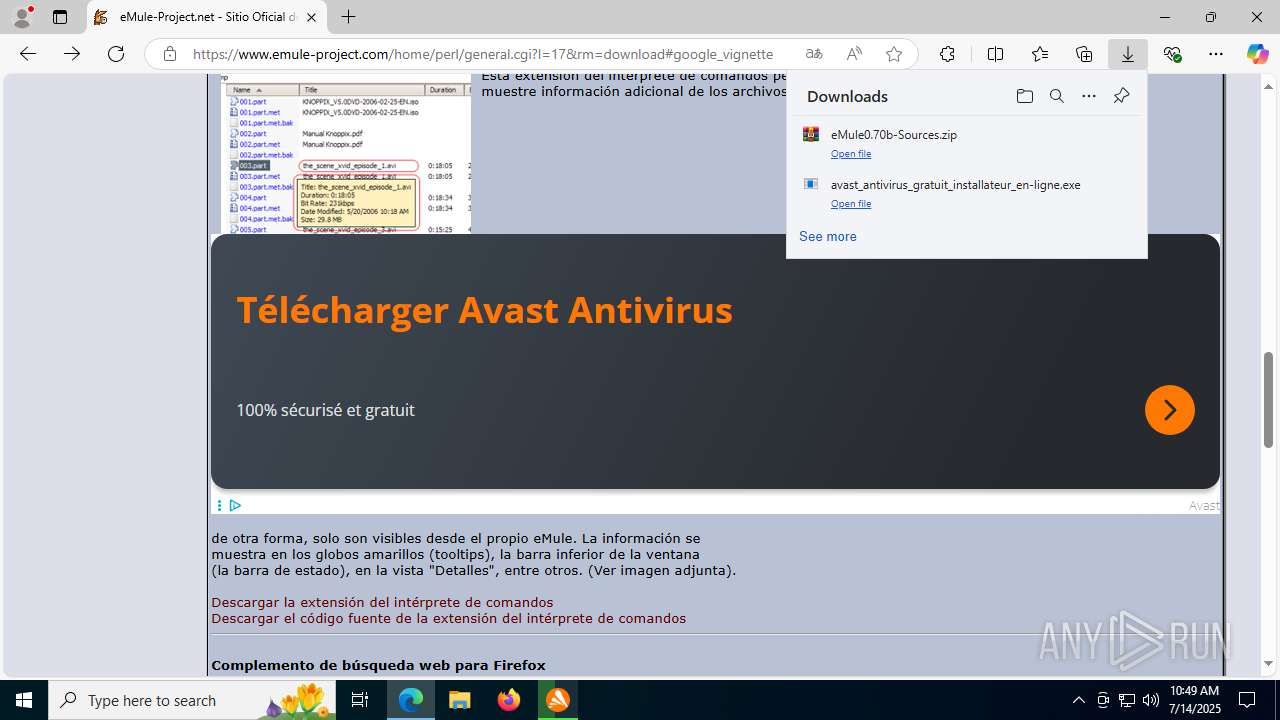Click the eMule screenshot thumbnail image

(x=345, y=154)
